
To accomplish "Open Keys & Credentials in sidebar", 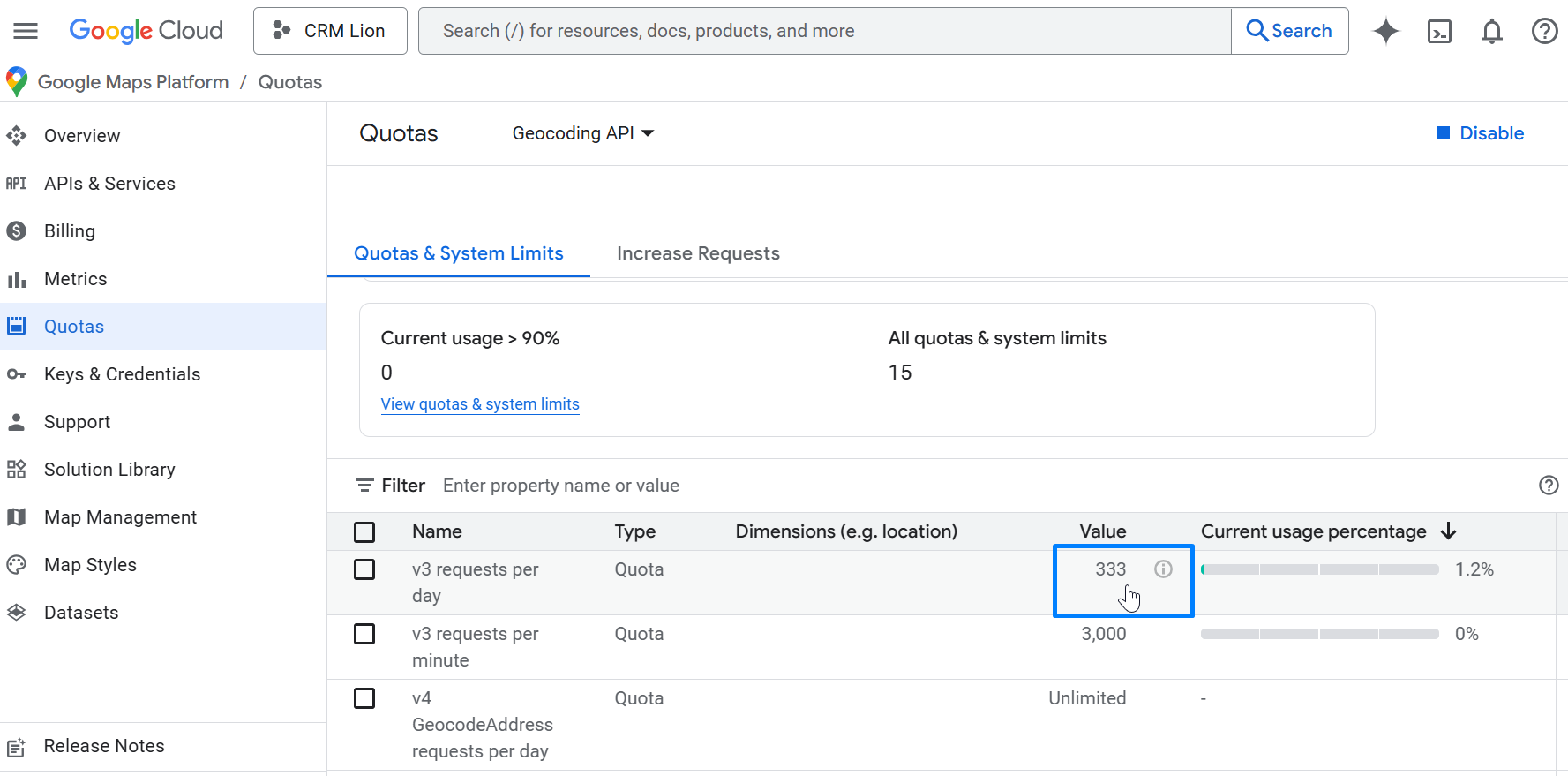I will coord(122,374).
